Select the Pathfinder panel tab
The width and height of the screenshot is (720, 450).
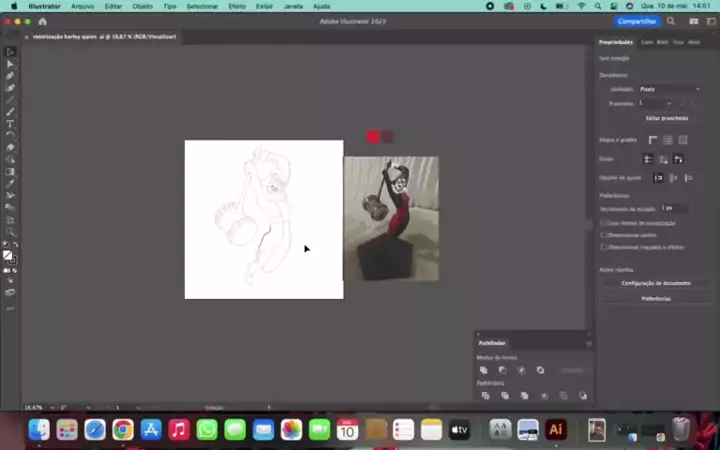[x=492, y=343]
